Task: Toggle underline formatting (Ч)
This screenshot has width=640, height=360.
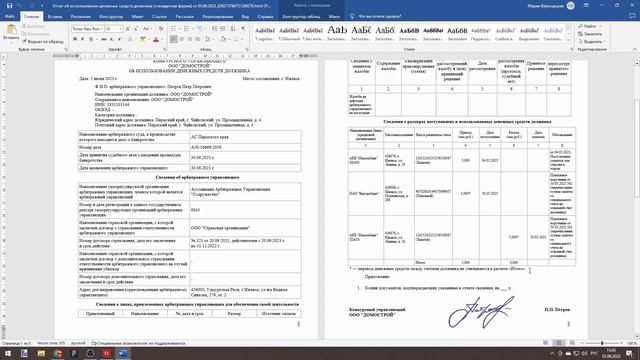Action: (91, 39)
